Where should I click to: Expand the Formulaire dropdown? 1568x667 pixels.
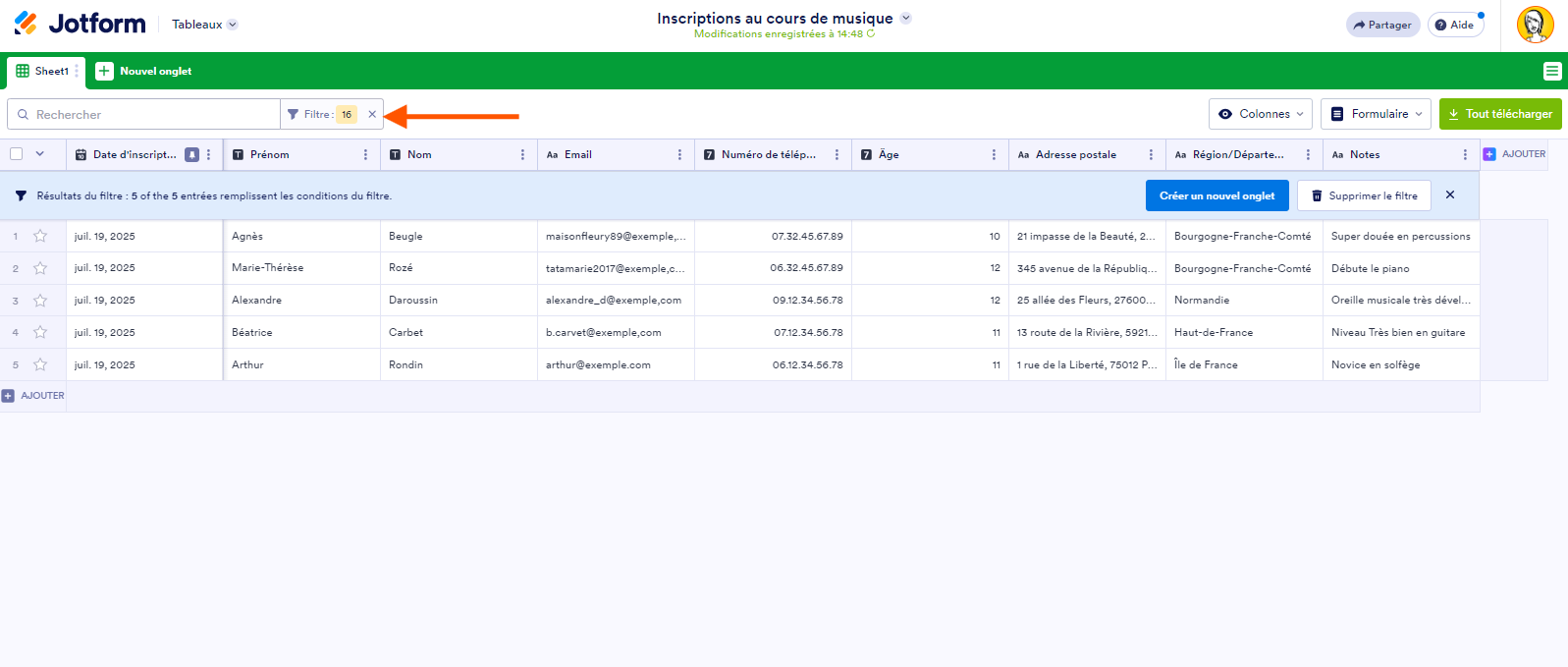tap(1376, 114)
